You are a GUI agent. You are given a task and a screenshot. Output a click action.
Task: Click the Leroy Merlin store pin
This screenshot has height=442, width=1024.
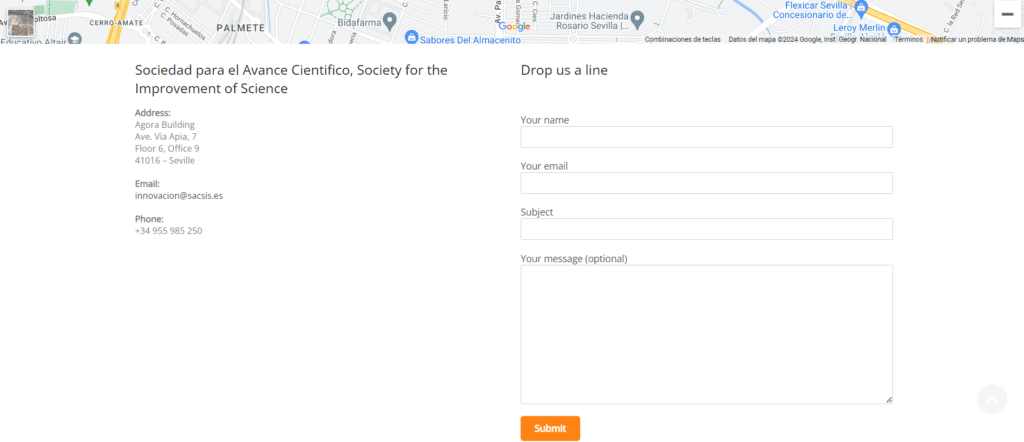894,28
